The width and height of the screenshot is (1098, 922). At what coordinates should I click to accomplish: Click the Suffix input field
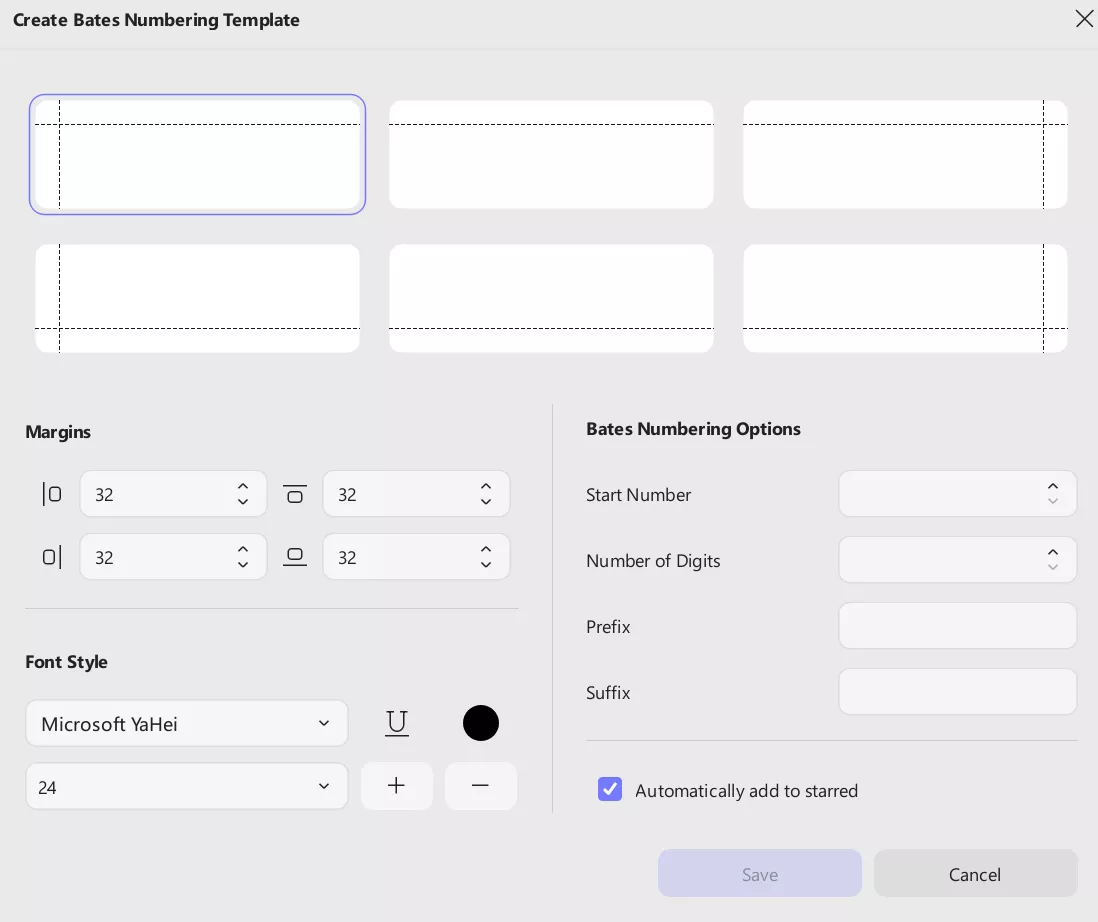point(957,691)
